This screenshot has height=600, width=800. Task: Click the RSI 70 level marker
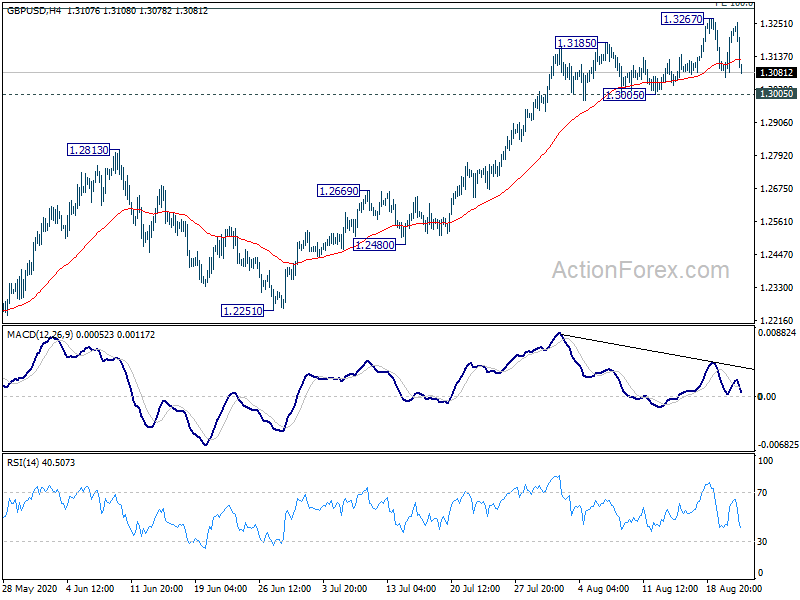[x=762, y=492]
